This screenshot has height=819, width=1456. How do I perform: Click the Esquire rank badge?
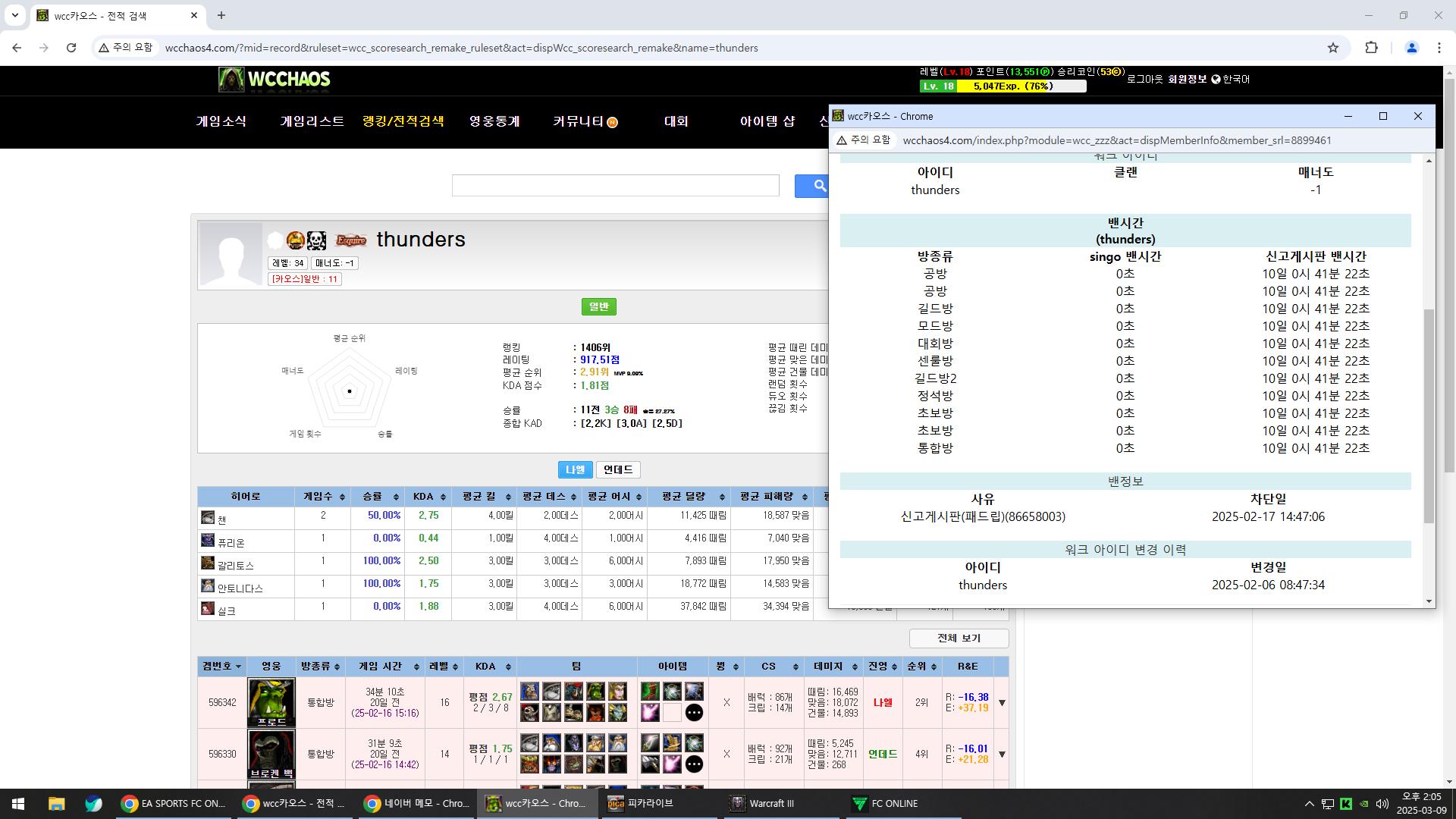(351, 240)
